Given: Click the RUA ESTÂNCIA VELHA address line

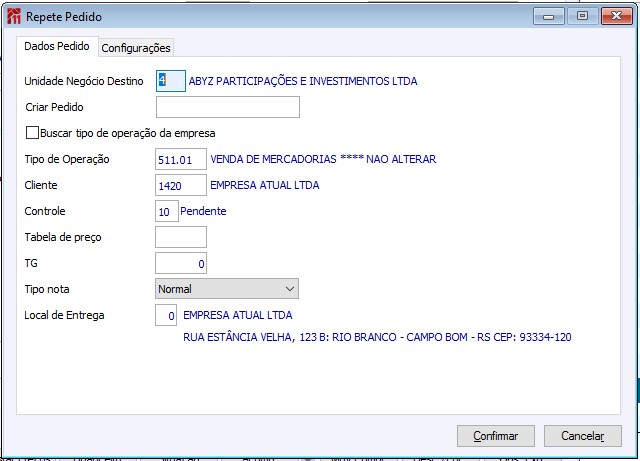Looking at the screenshot, I should (x=377, y=337).
